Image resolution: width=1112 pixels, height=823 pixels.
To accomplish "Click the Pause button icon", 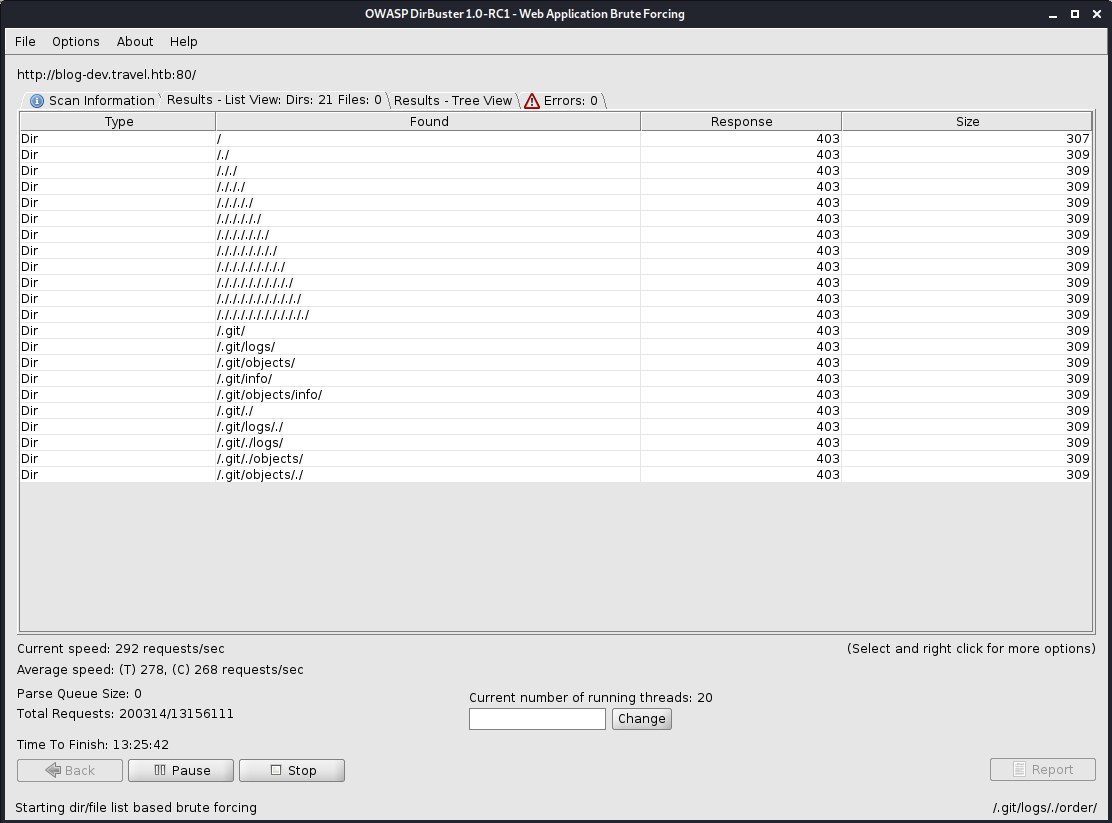I will pos(159,770).
